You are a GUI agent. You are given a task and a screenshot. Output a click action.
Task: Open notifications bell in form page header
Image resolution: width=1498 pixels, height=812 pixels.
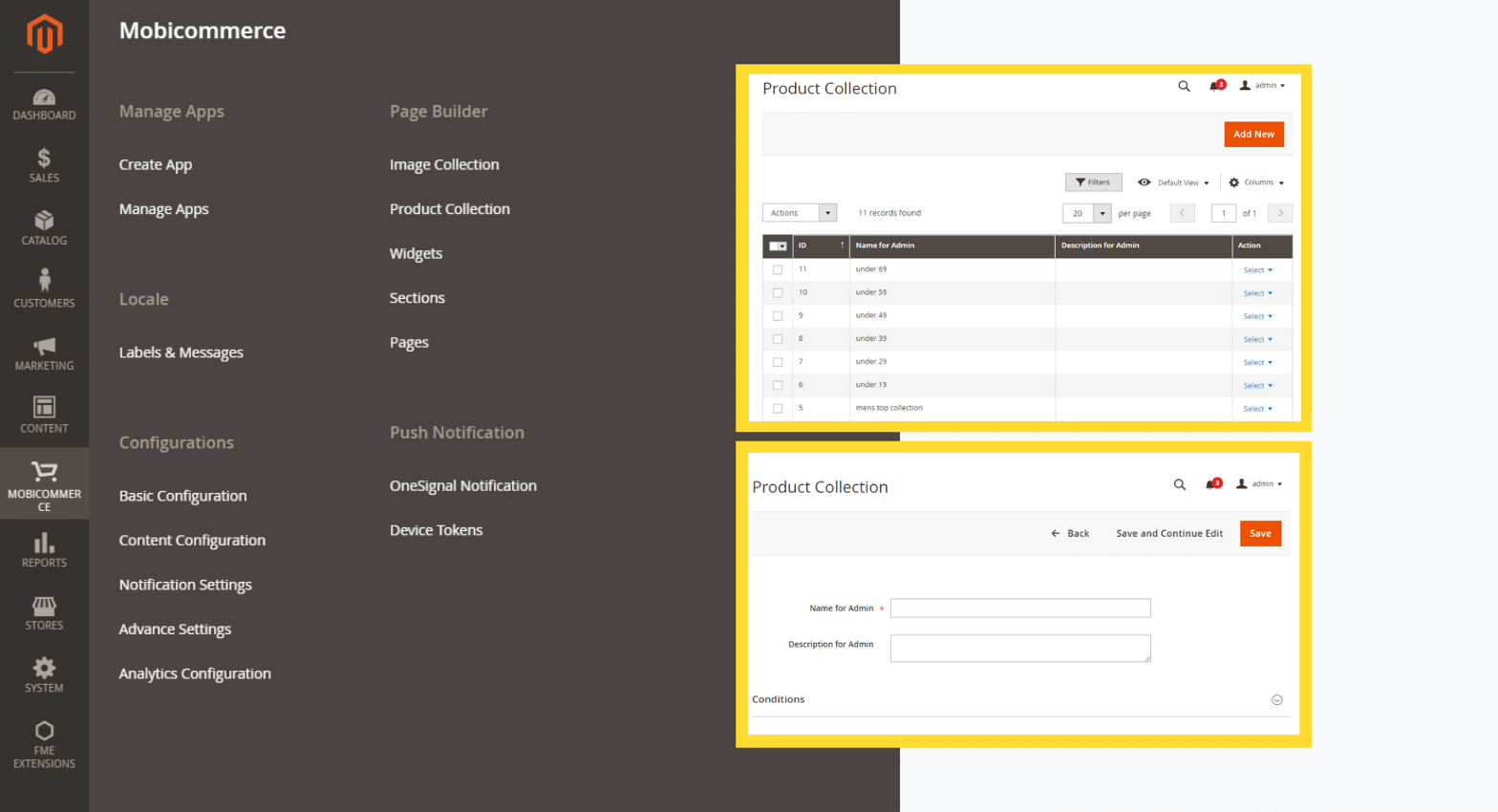1212,484
